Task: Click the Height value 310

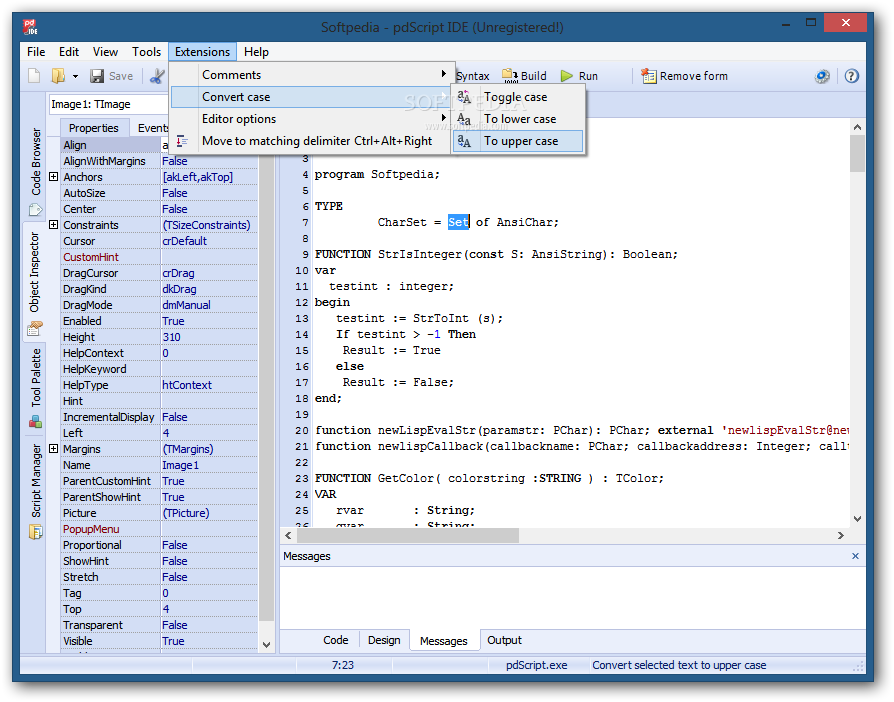Action: pos(209,337)
